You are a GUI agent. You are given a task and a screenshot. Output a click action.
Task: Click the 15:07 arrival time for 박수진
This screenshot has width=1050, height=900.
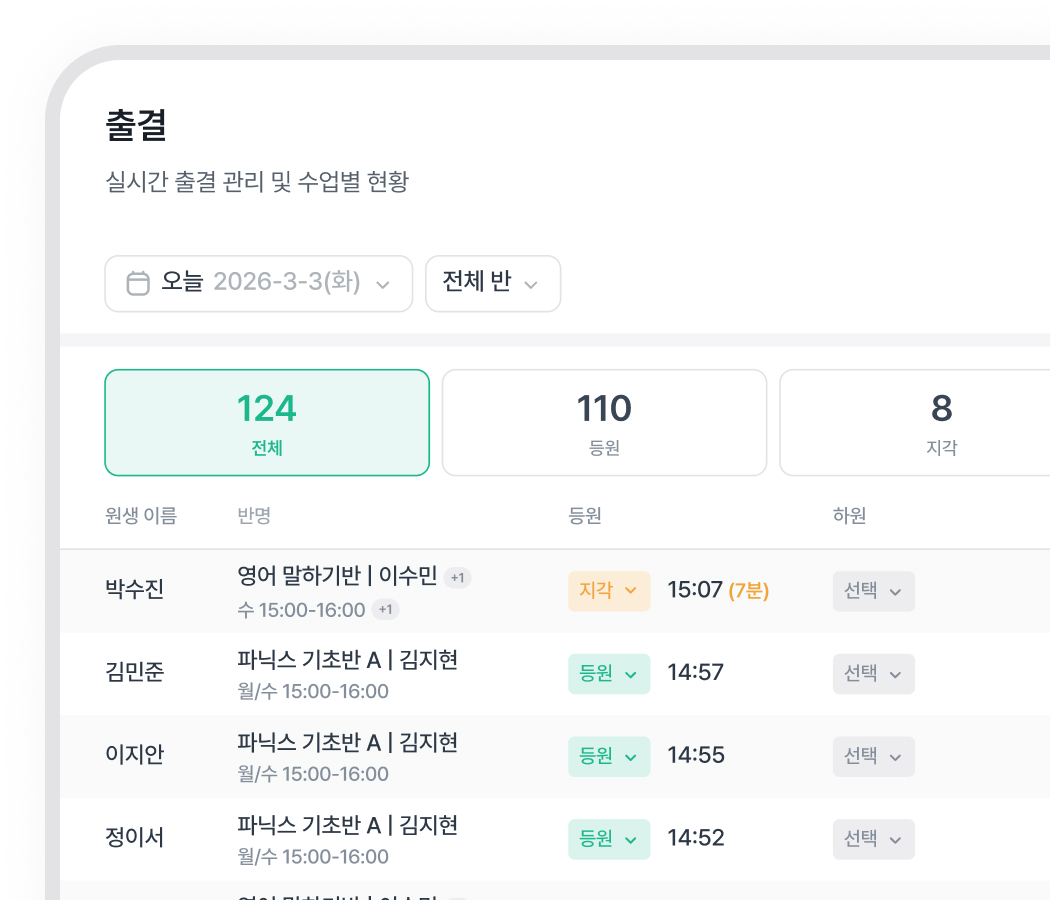[x=694, y=591]
